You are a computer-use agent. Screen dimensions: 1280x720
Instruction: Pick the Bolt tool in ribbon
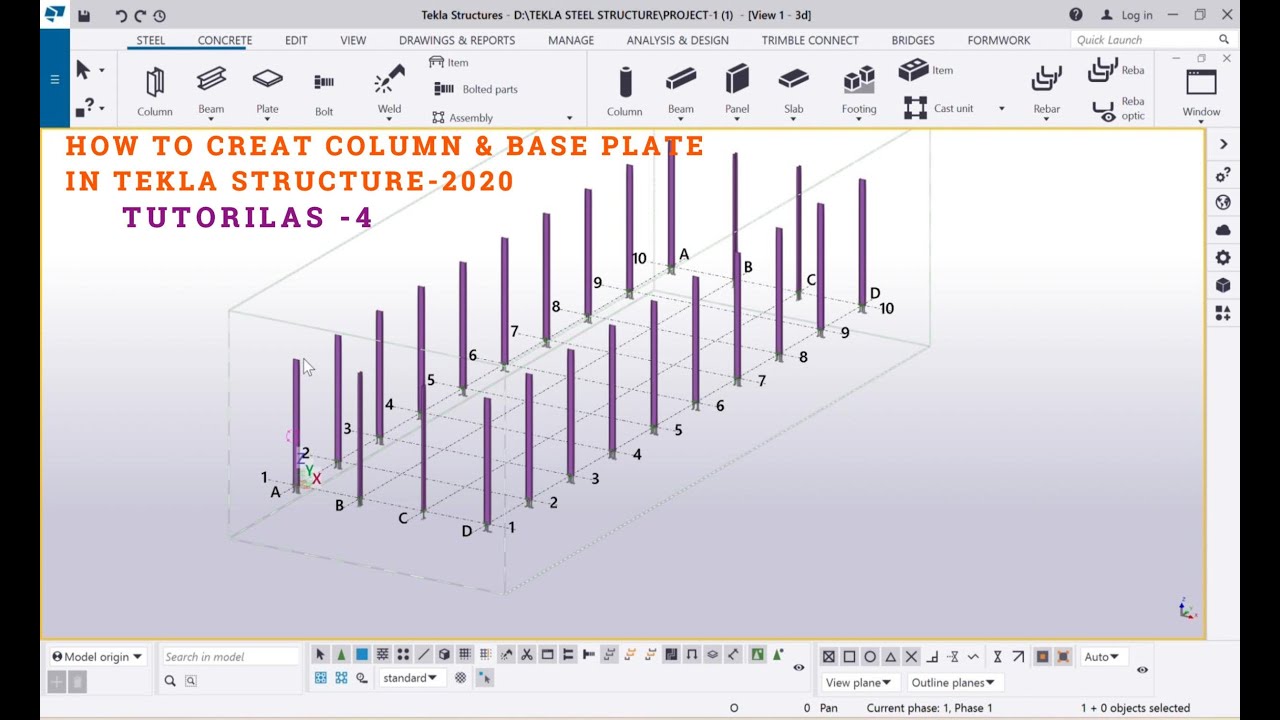tap(324, 94)
